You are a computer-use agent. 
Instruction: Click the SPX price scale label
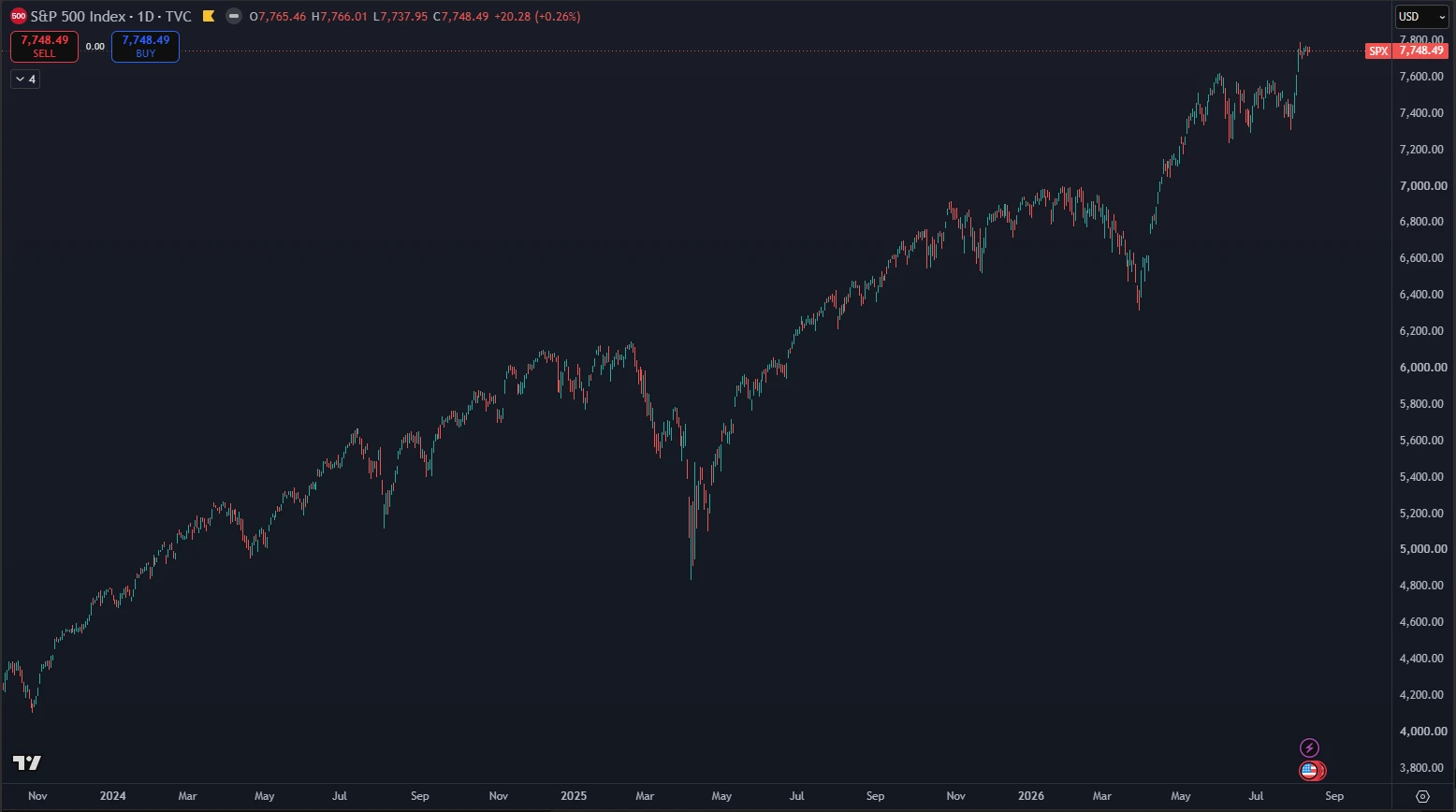(x=1378, y=51)
